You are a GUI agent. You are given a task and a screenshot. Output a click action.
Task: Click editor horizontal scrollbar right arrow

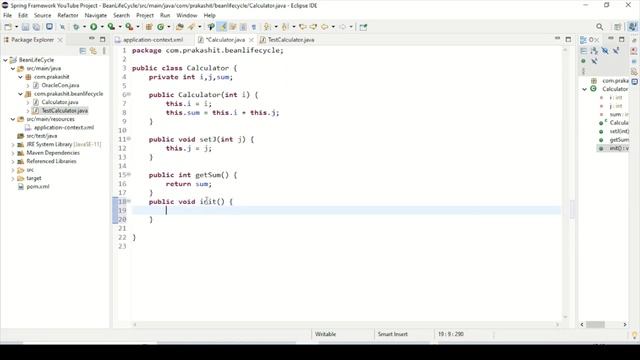[558, 324]
